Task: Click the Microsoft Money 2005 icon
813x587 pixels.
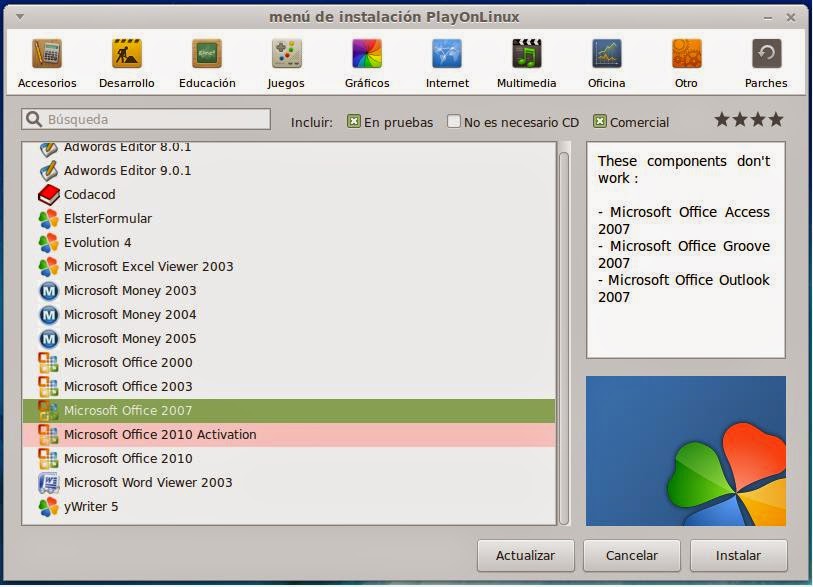Action: 48,339
